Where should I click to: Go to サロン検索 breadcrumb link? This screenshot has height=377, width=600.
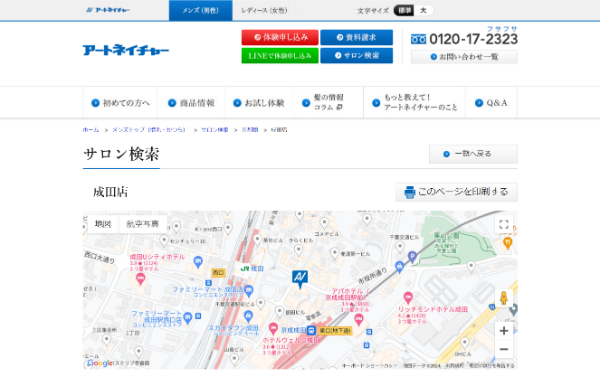coord(215,130)
